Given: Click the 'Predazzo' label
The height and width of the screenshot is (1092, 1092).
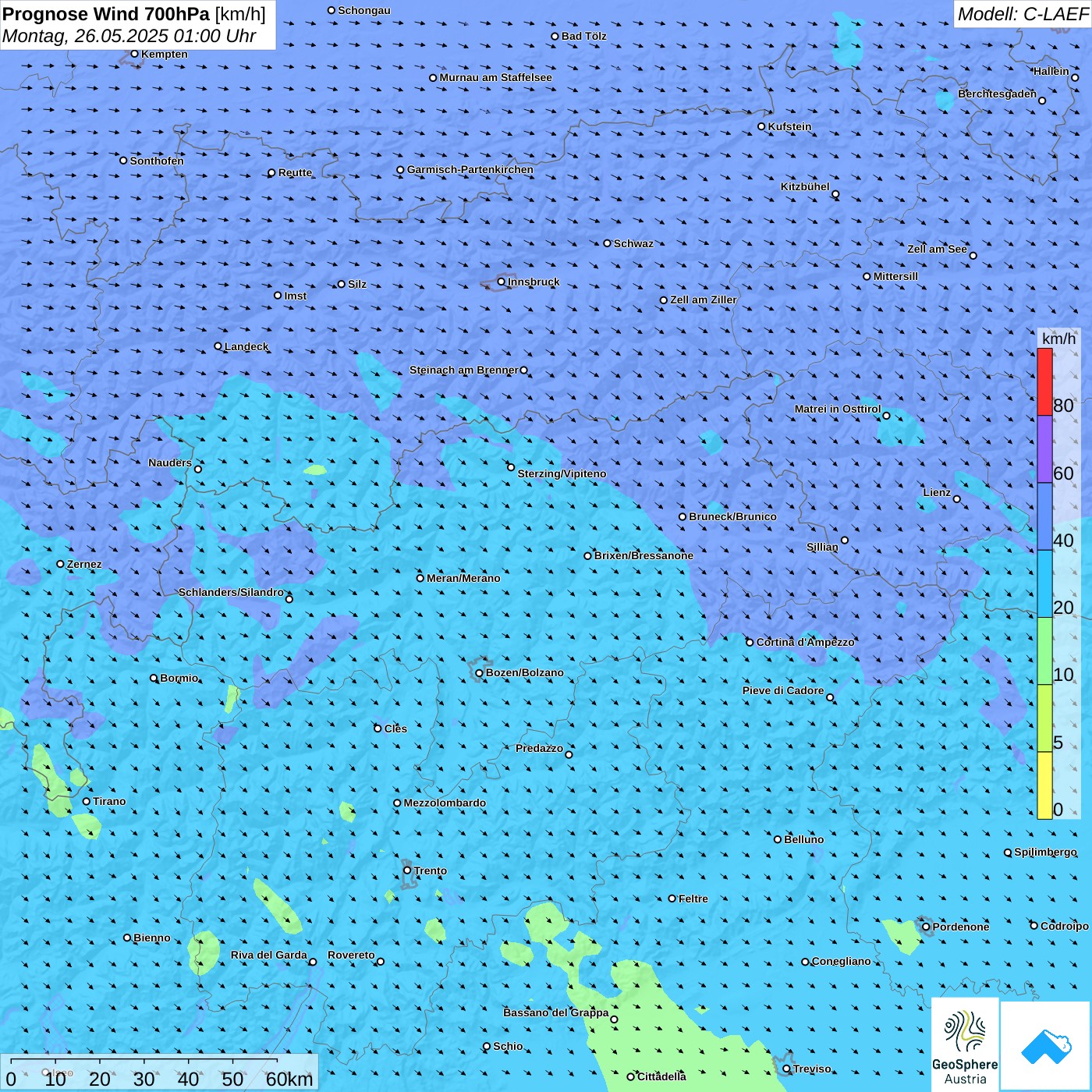Looking at the screenshot, I should 539,748.
